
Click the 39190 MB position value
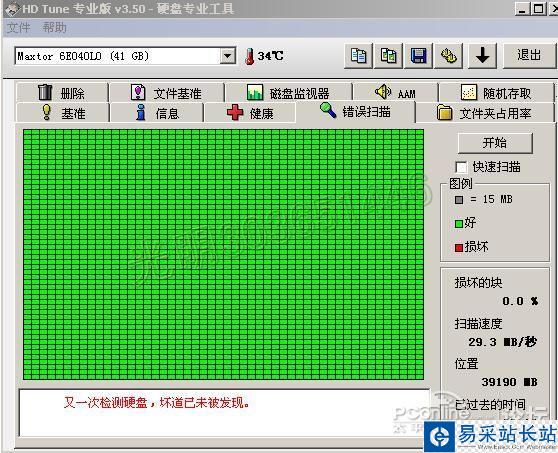click(509, 382)
